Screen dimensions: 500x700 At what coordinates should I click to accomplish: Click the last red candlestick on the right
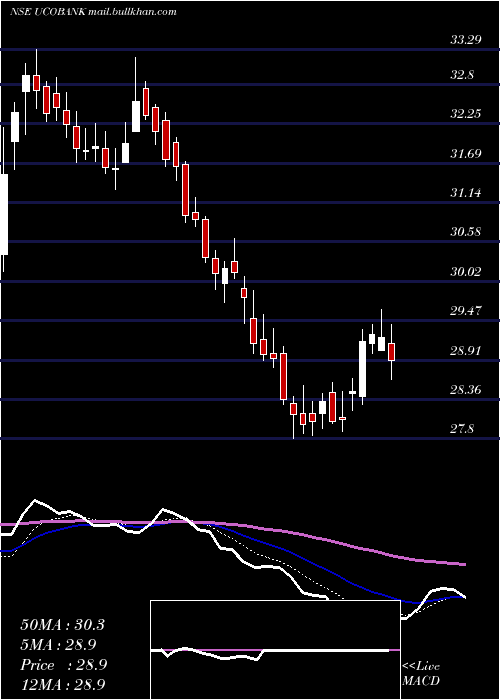(x=392, y=352)
